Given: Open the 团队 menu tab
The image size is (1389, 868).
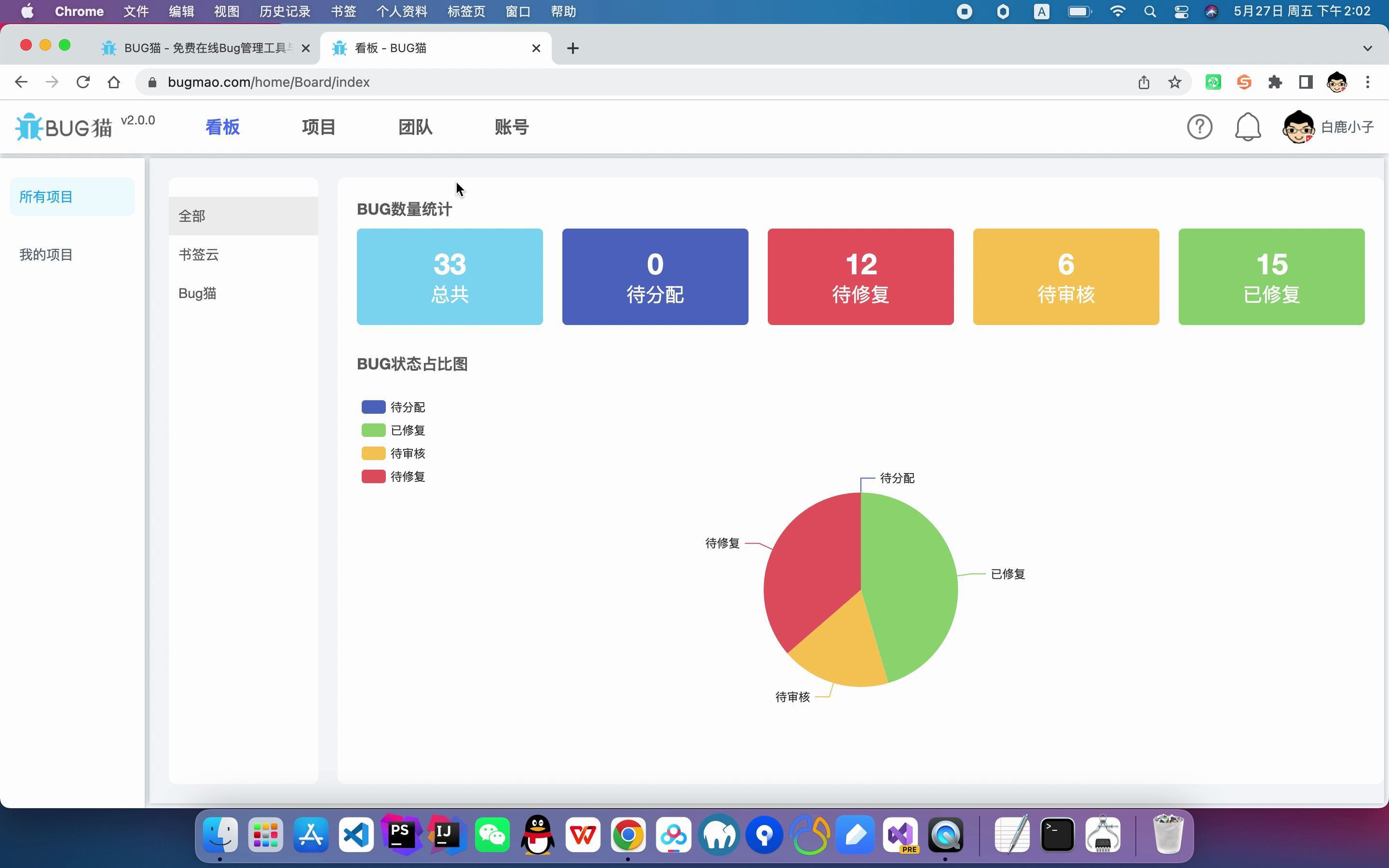Looking at the screenshot, I should click(x=415, y=127).
